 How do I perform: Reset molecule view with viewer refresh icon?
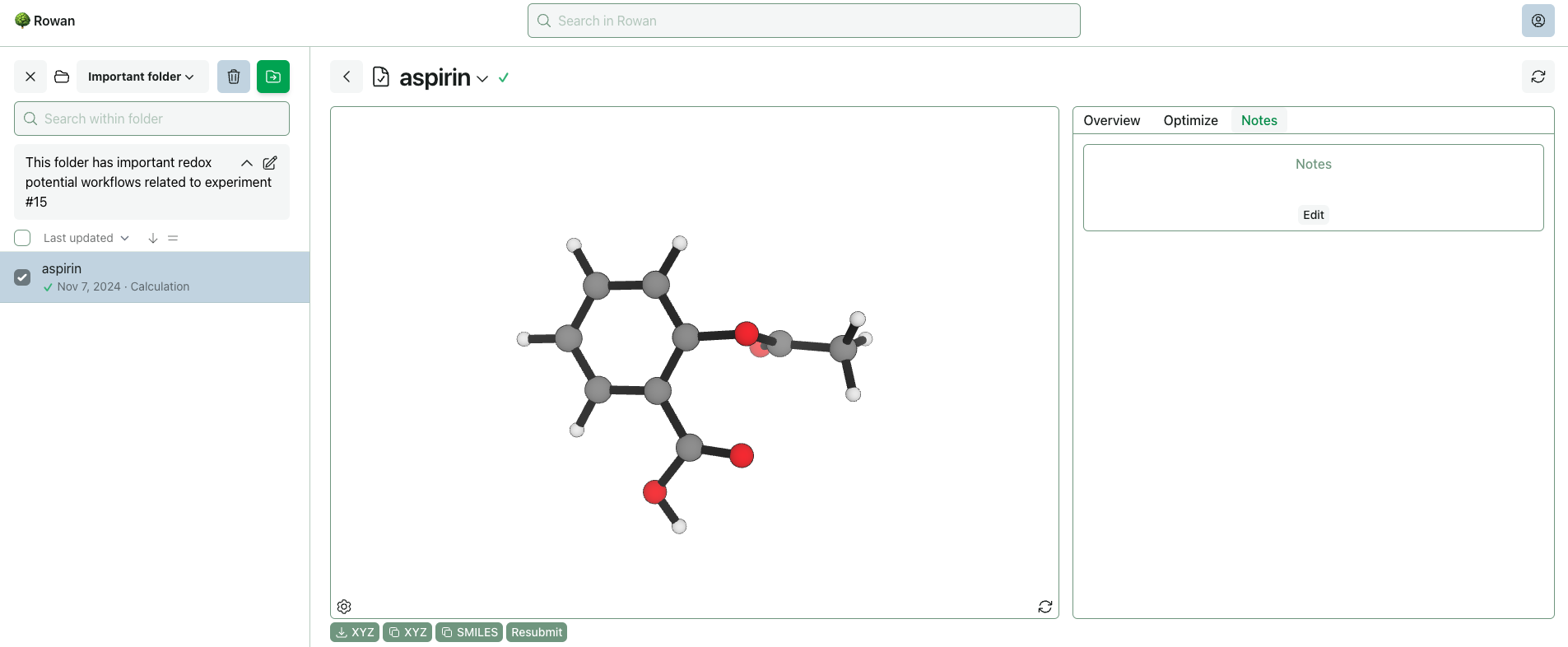point(1045,607)
